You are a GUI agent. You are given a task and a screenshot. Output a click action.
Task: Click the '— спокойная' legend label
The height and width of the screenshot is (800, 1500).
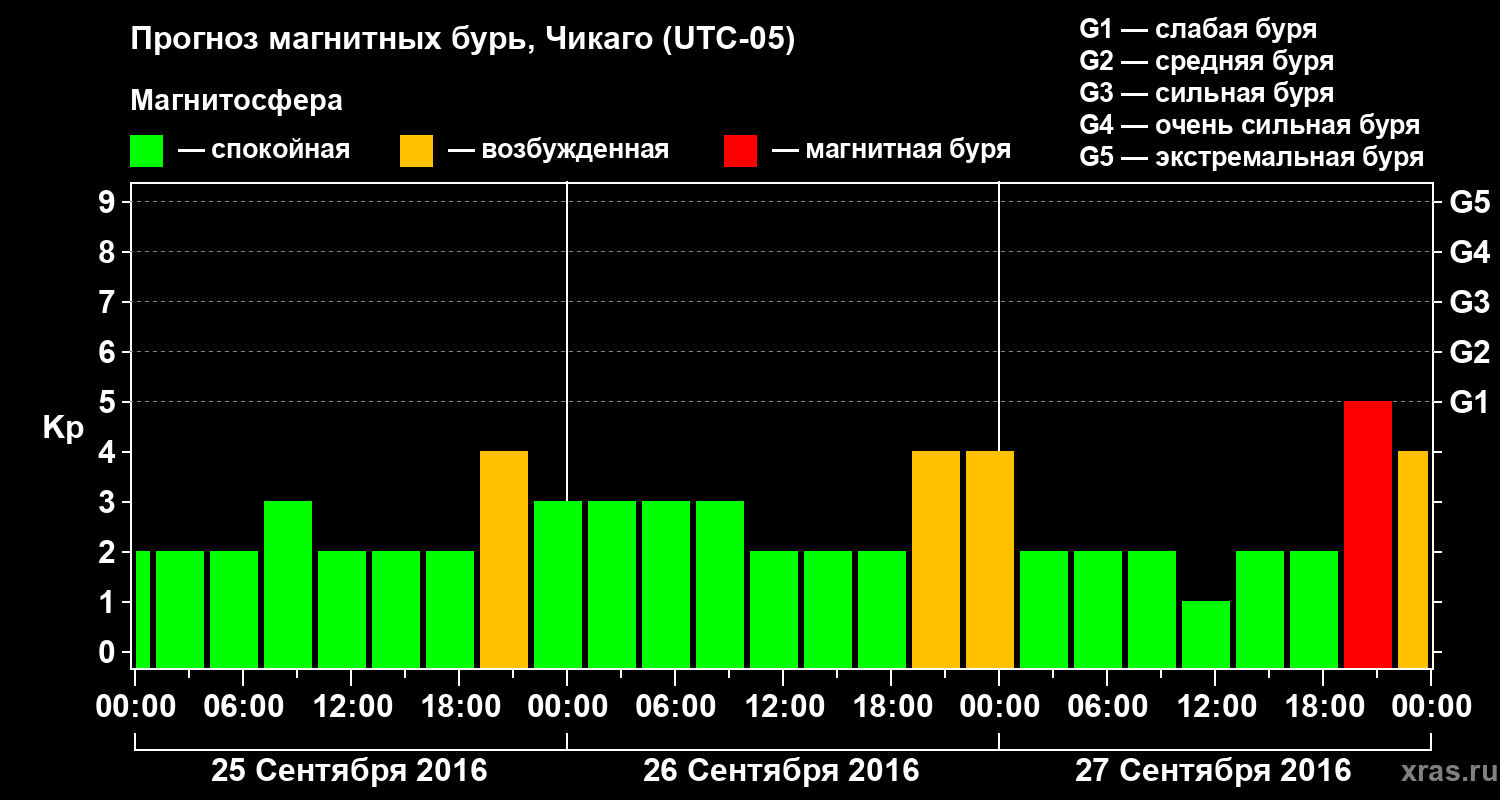[264, 150]
